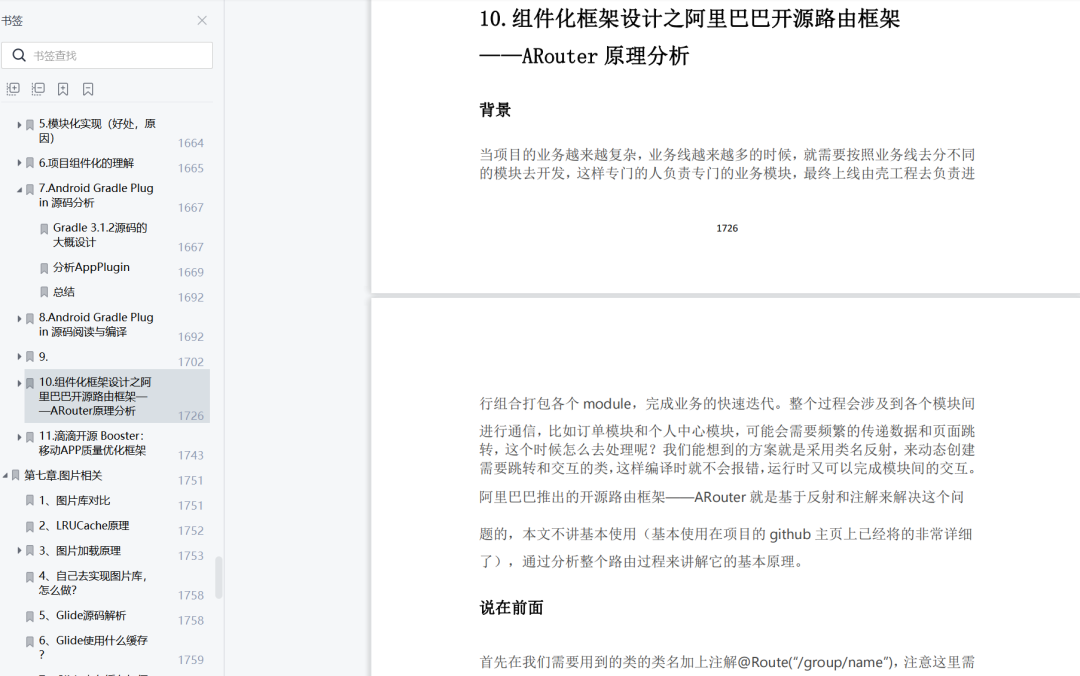The height and width of the screenshot is (676, 1080).
Task: Click the 说在前面 heading
Action: coord(511,608)
